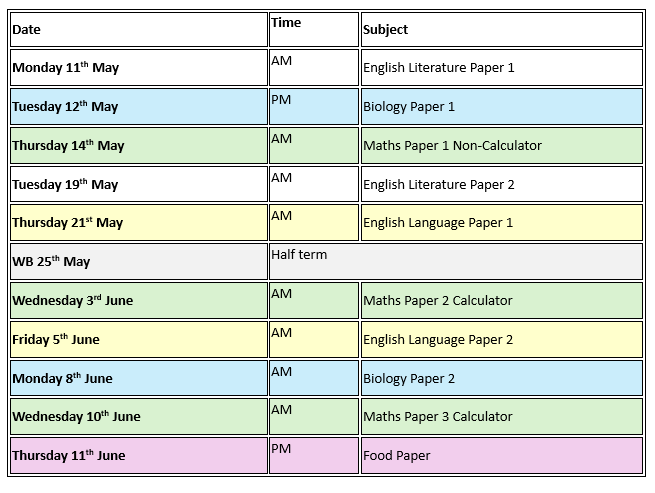Click the Half term cell
Viewport: 655px width, 493px height.
[455, 261]
